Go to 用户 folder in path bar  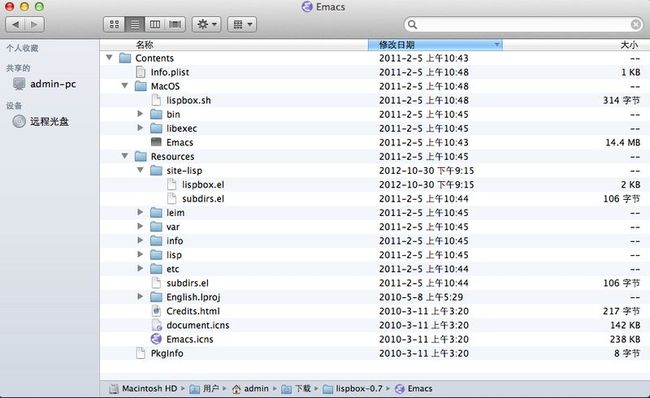204,388
